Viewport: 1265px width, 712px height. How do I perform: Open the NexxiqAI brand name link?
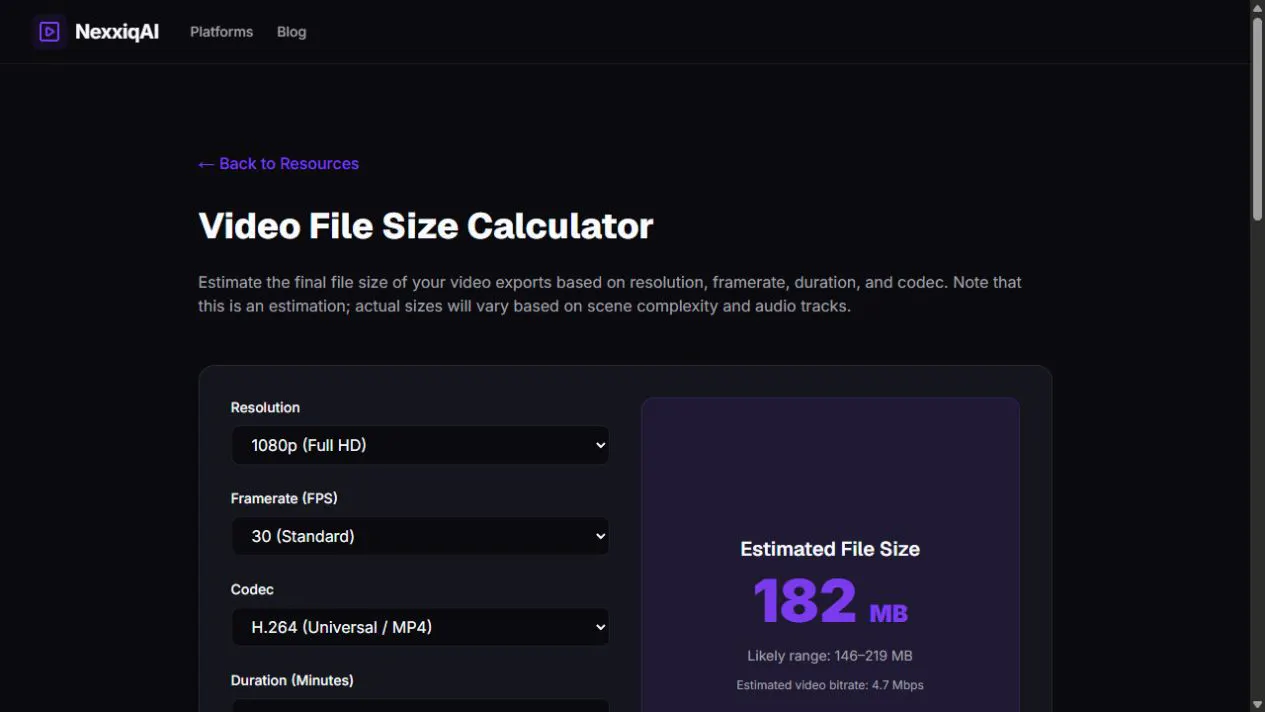coord(117,32)
